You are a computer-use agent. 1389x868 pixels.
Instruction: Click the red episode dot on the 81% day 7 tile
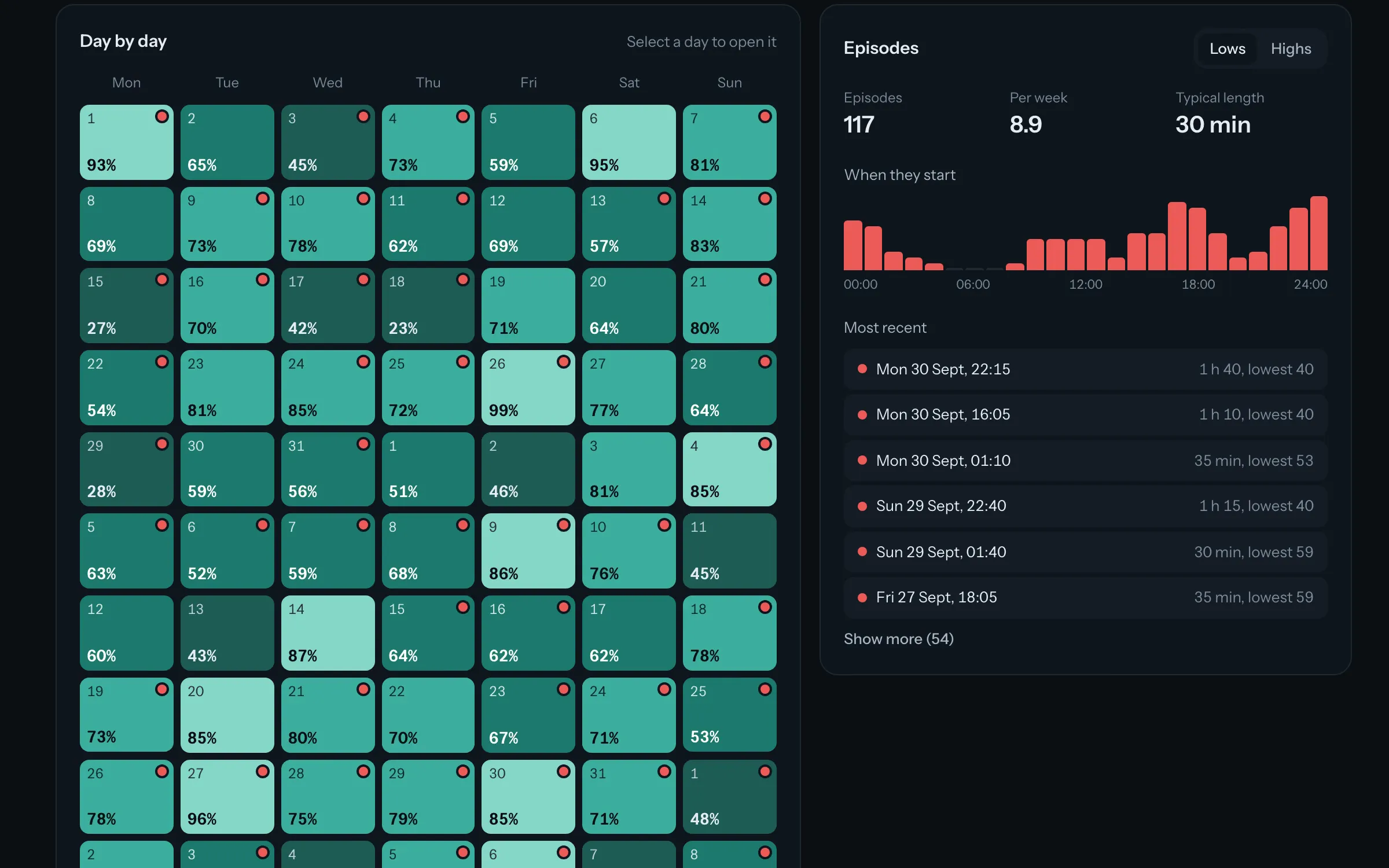point(765,116)
